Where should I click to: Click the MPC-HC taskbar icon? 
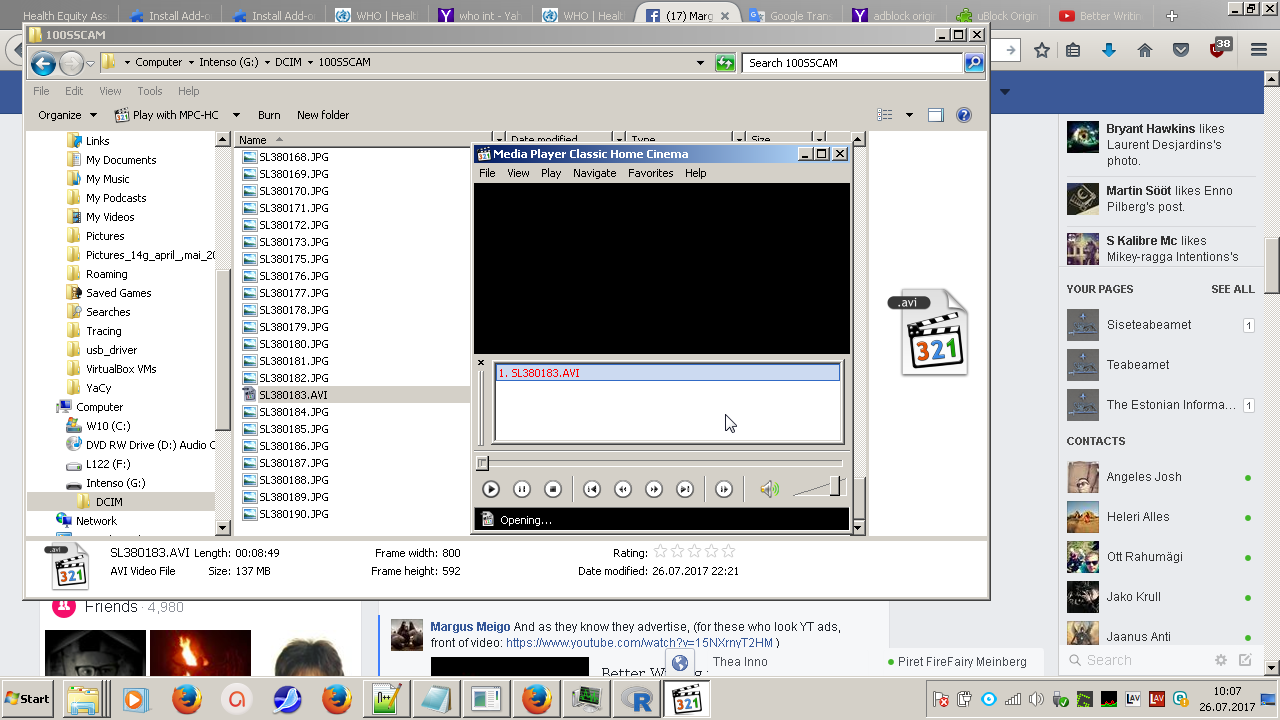coord(687,699)
